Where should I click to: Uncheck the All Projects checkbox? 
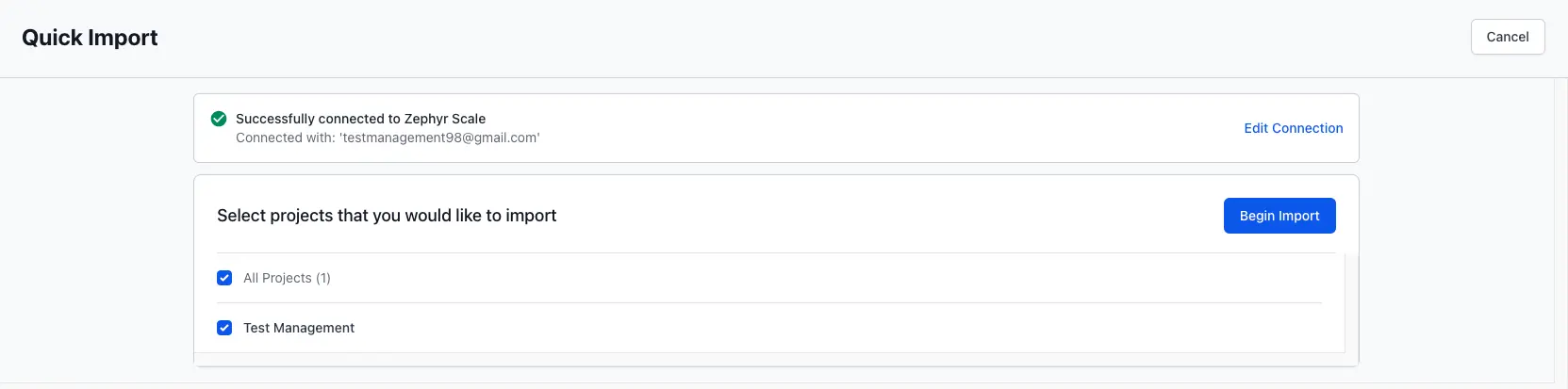[x=224, y=278]
